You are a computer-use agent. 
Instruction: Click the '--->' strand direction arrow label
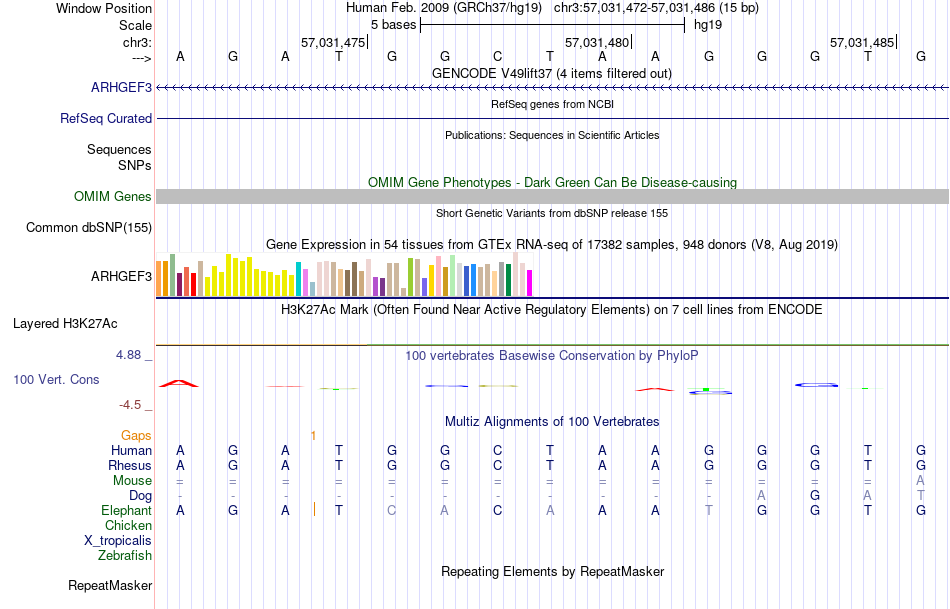142,58
